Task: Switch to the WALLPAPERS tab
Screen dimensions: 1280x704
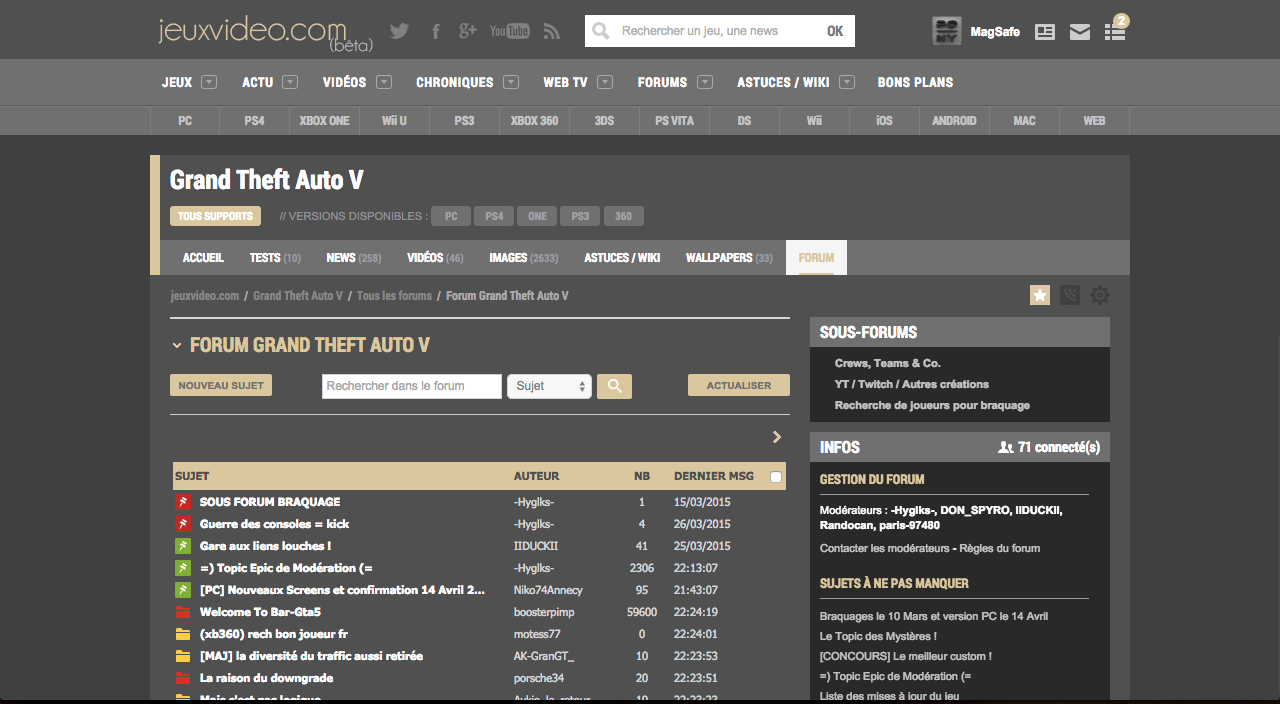Action: click(728, 258)
